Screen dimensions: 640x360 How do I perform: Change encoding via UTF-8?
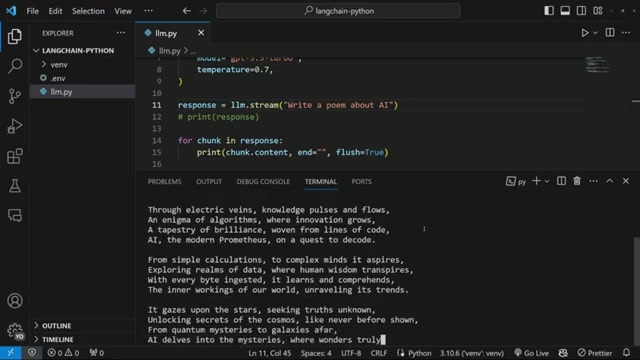351,353
